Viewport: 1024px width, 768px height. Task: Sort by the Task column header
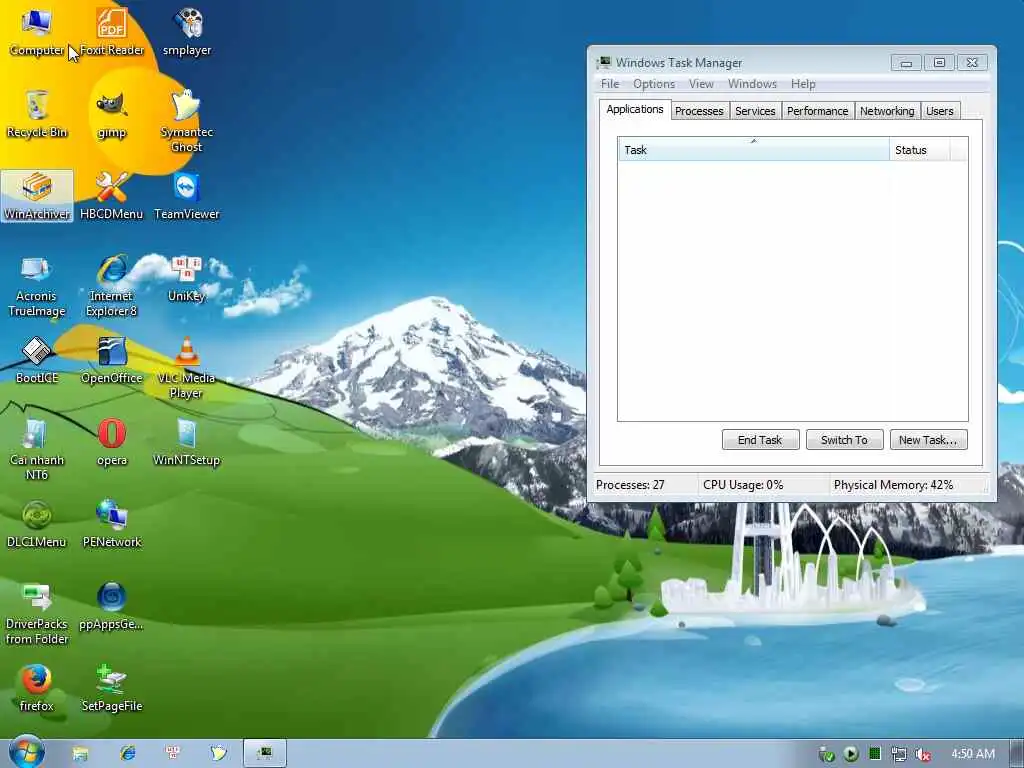754,150
